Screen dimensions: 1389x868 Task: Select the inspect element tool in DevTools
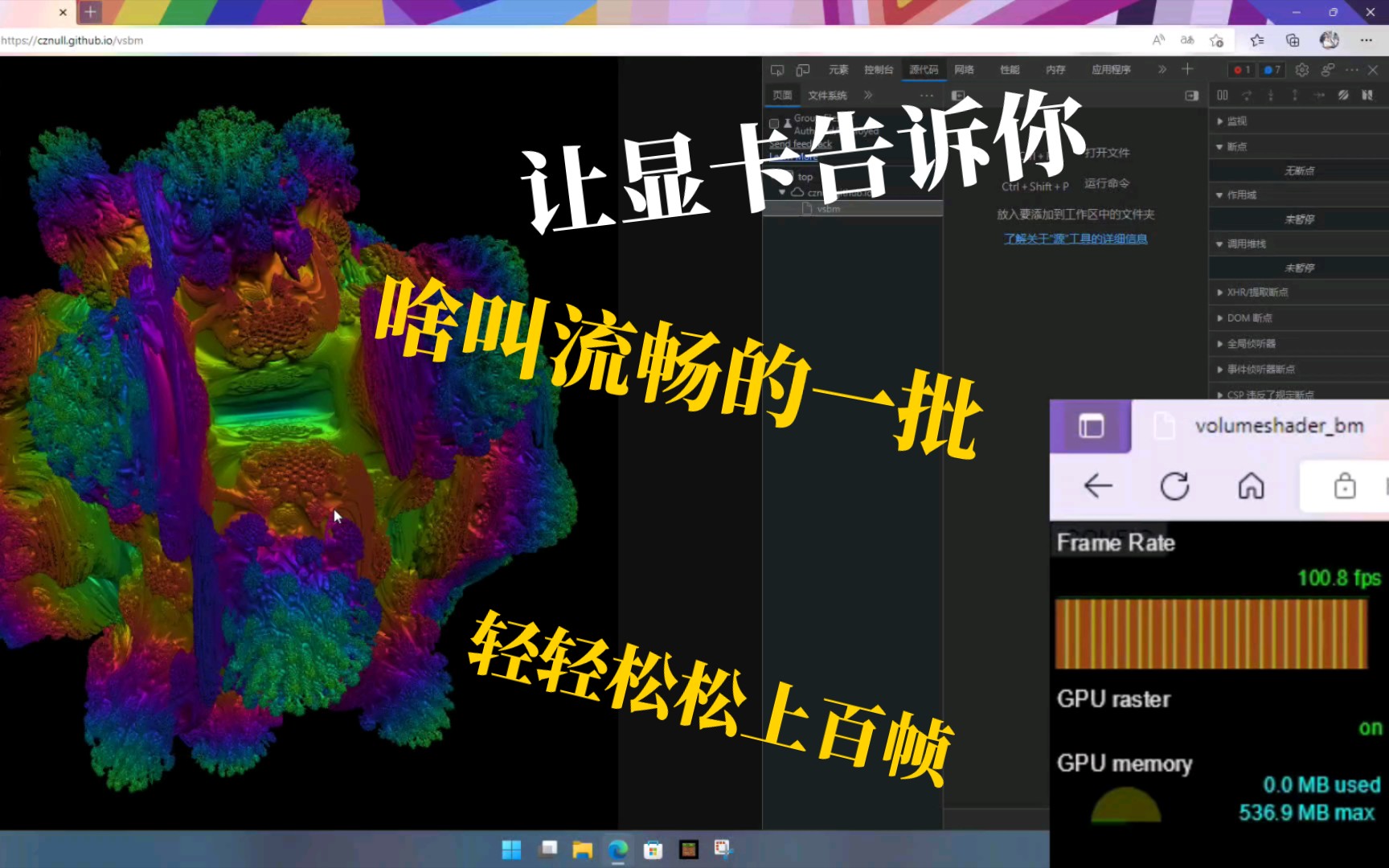click(x=776, y=70)
